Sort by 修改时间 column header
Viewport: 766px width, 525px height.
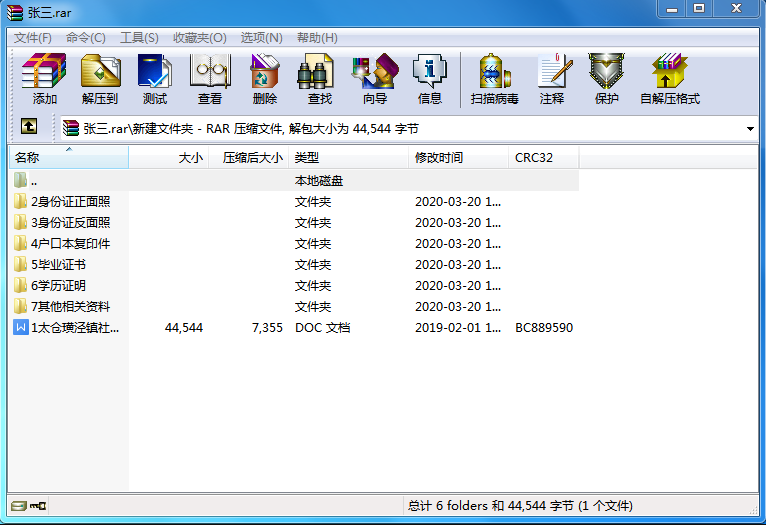coord(458,157)
